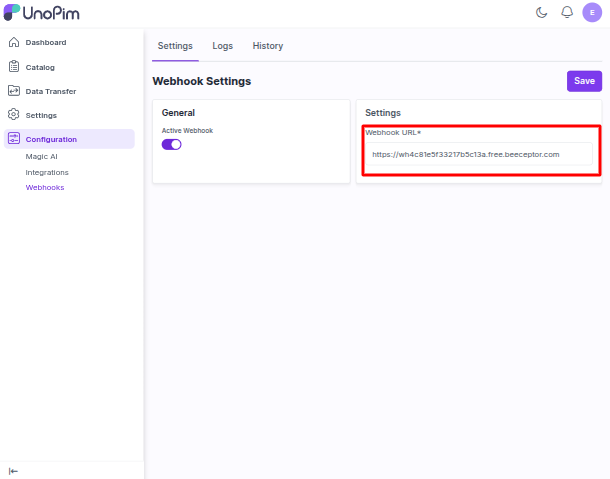Switch to dark mode with the moon icon
This screenshot has height=479, width=610.
coord(542,12)
